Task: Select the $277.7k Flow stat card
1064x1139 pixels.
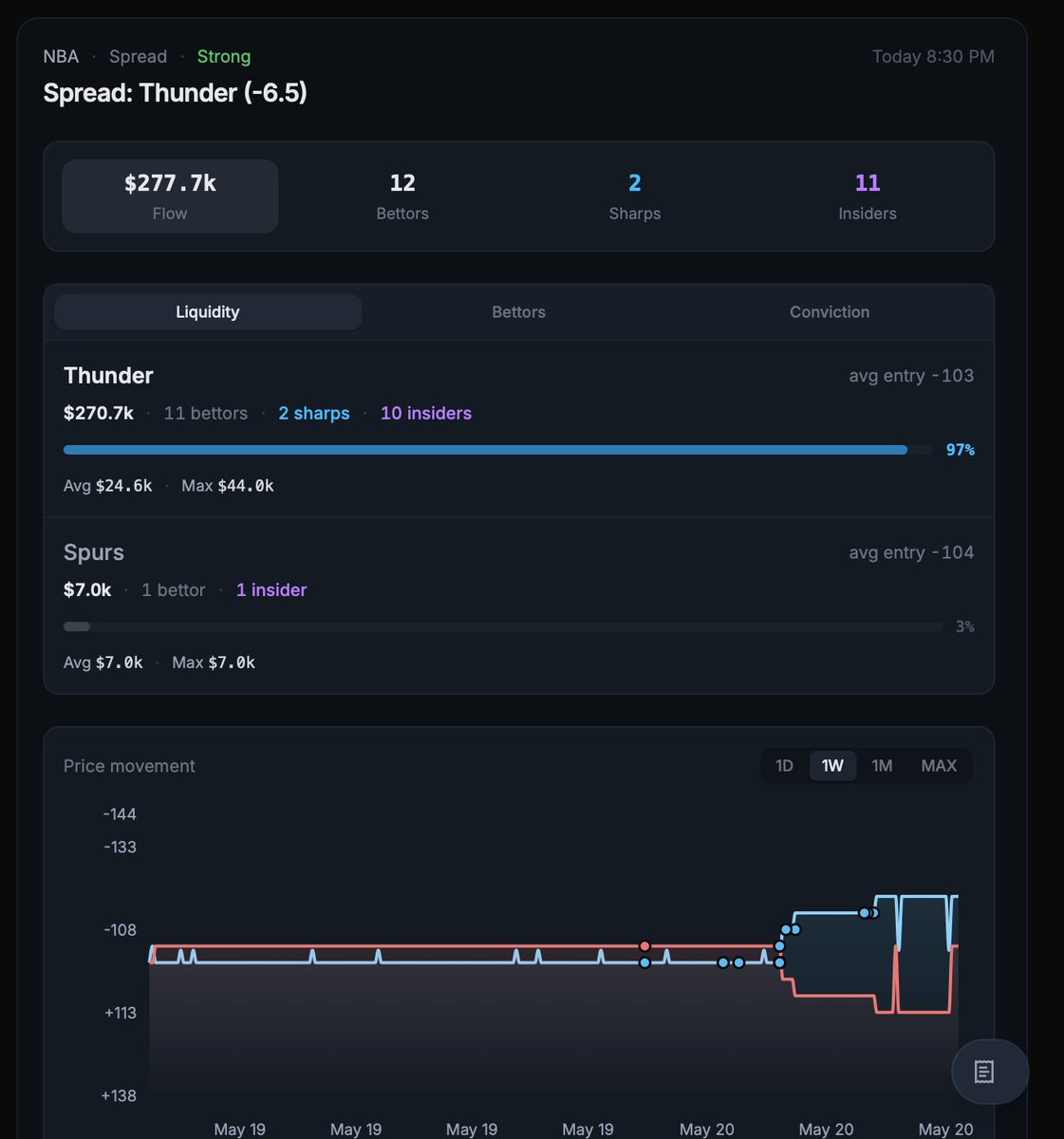Action: click(170, 196)
